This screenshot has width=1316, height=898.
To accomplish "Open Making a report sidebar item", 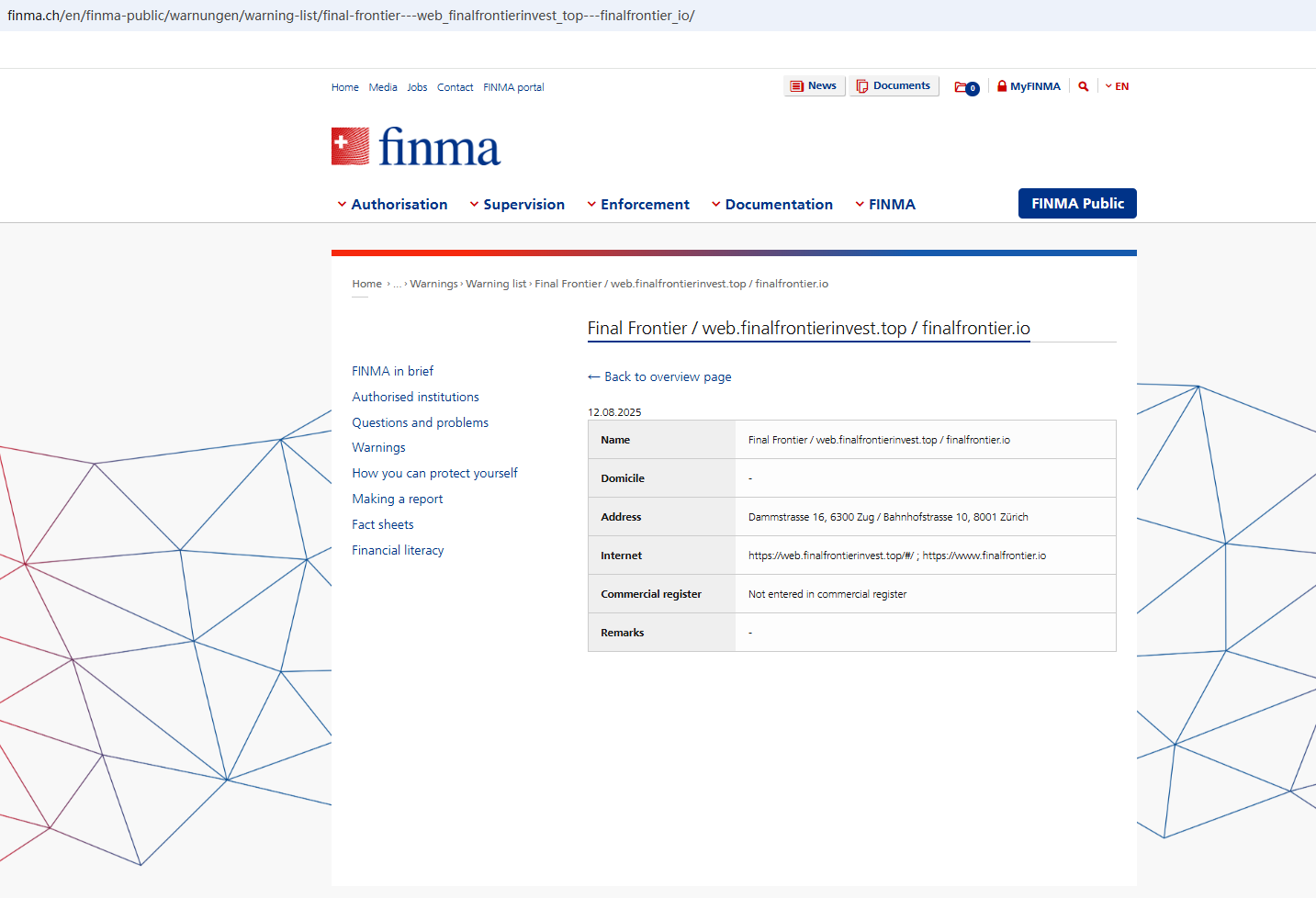I will pyautogui.click(x=397, y=499).
